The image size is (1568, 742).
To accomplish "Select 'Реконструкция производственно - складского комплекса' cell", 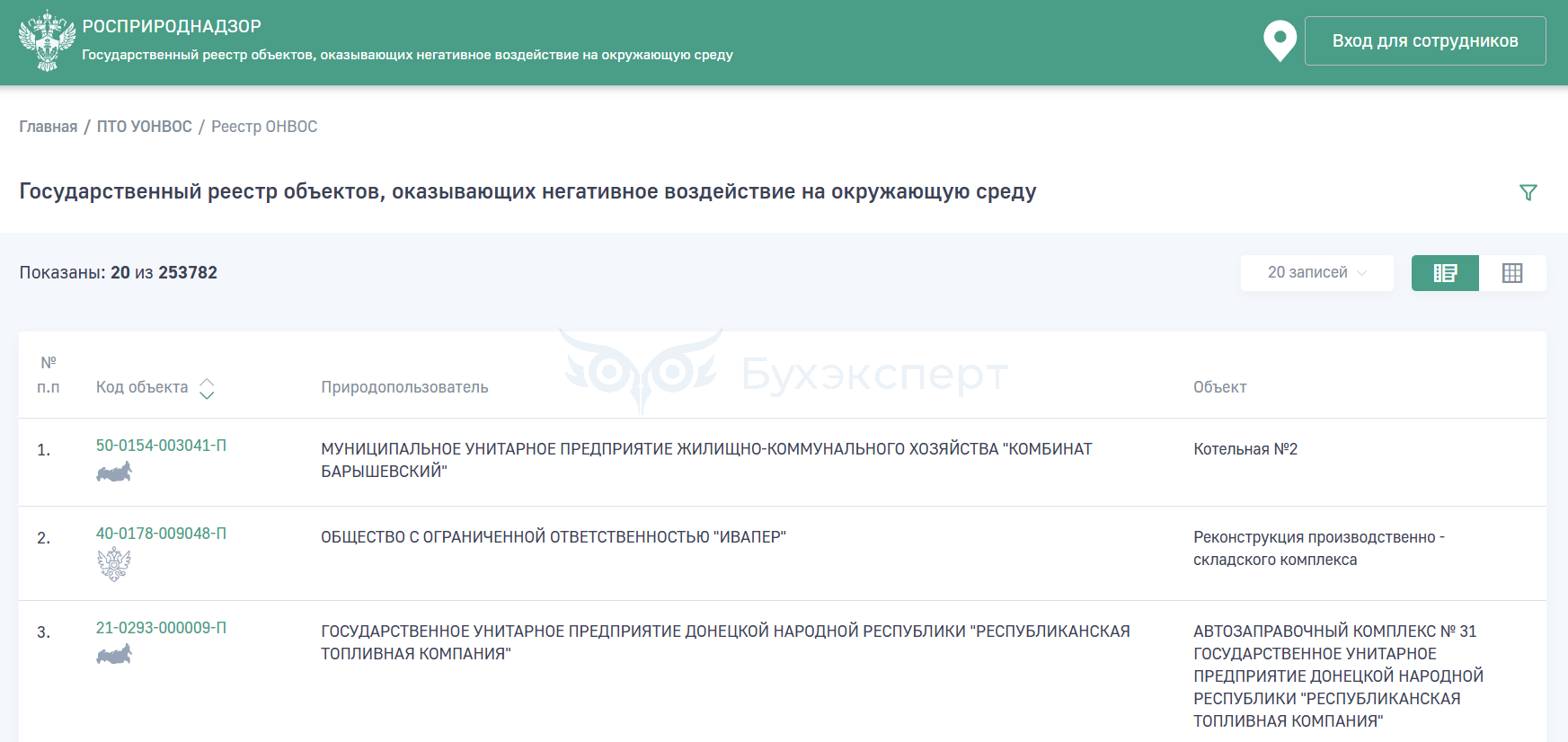I will [1319, 548].
